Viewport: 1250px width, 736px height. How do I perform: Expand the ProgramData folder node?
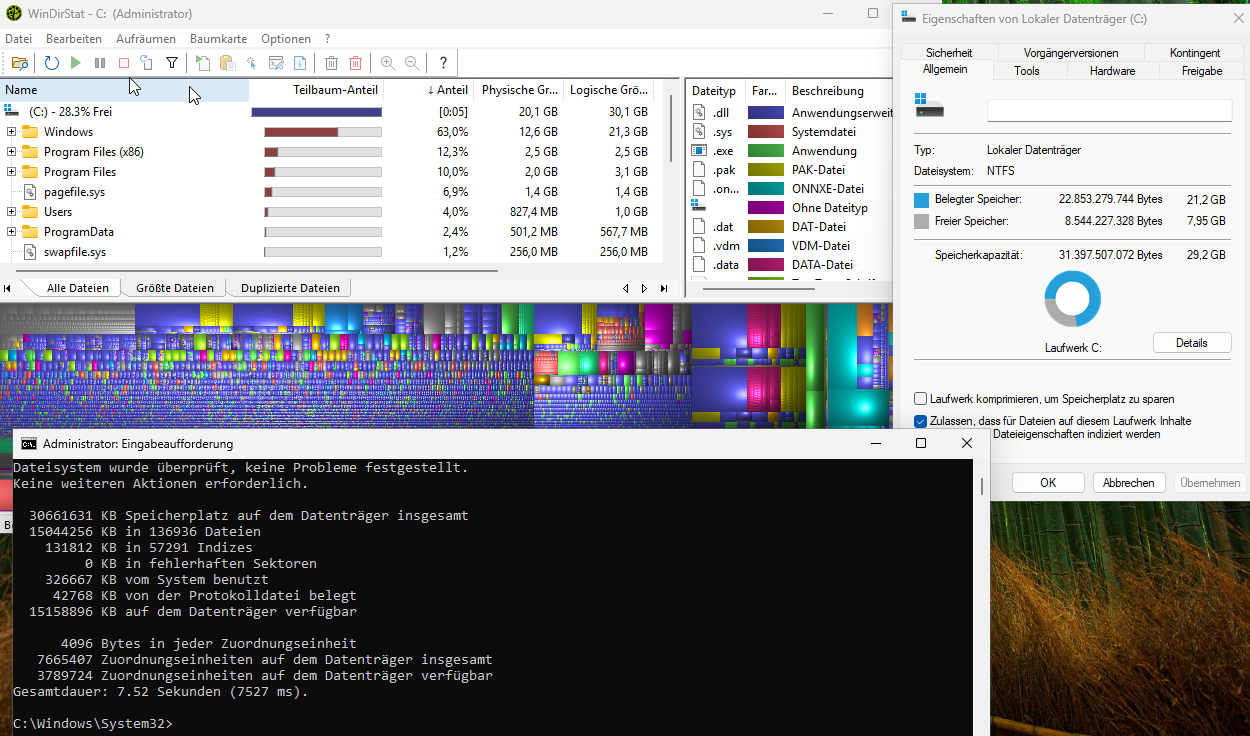coord(11,231)
